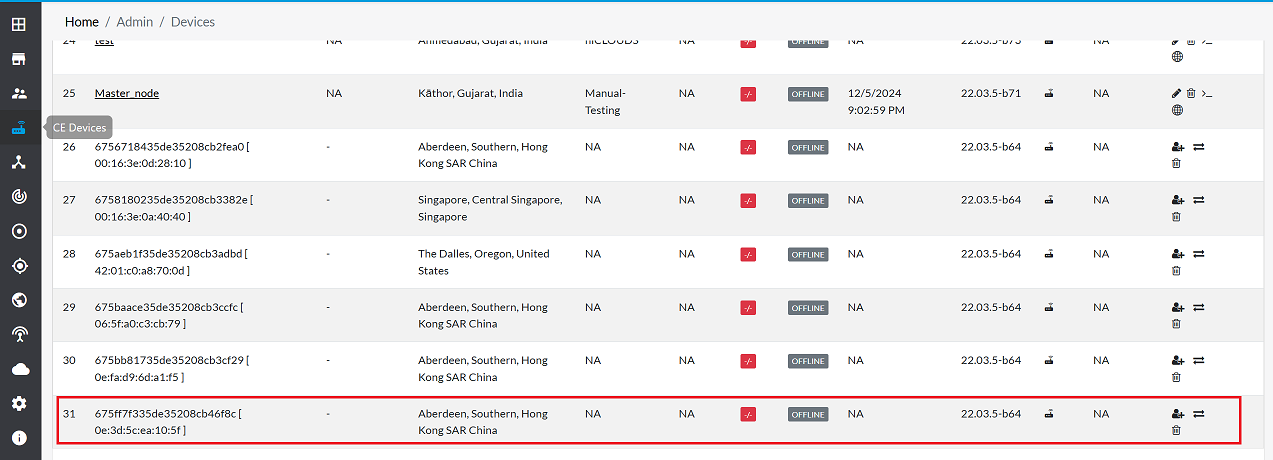Open terminal console for Master_node
Image resolution: width=1273 pixels, height=460 pixels.
click(x=1207, y=93)
